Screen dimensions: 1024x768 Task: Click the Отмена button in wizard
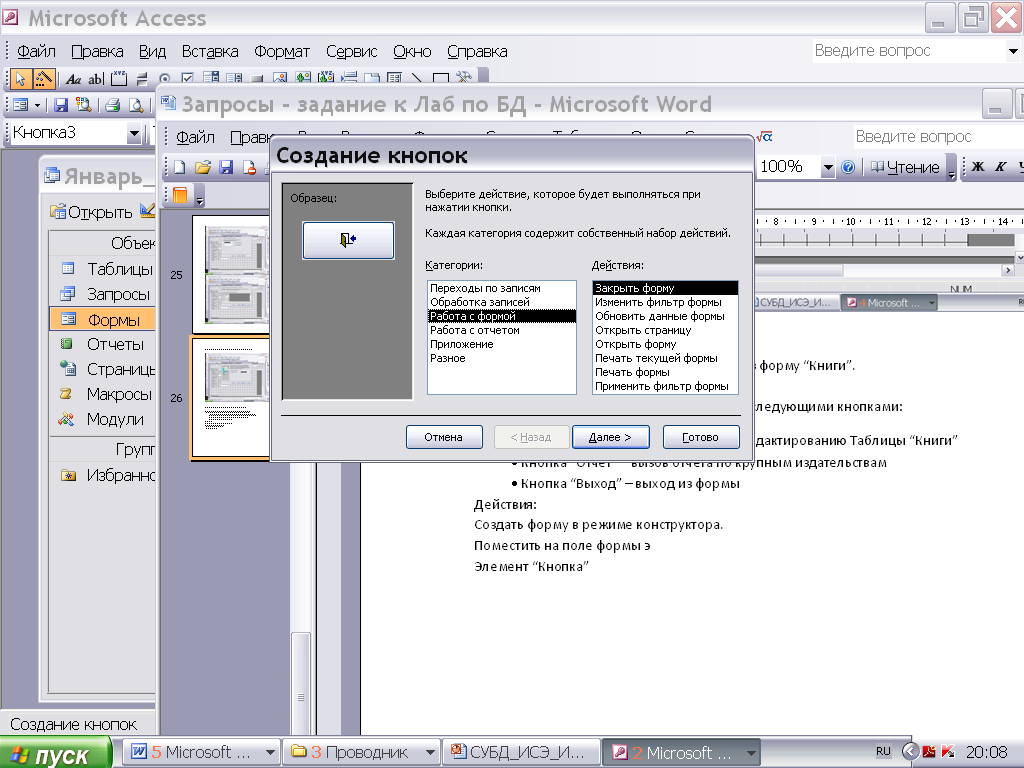pos(444,437)
